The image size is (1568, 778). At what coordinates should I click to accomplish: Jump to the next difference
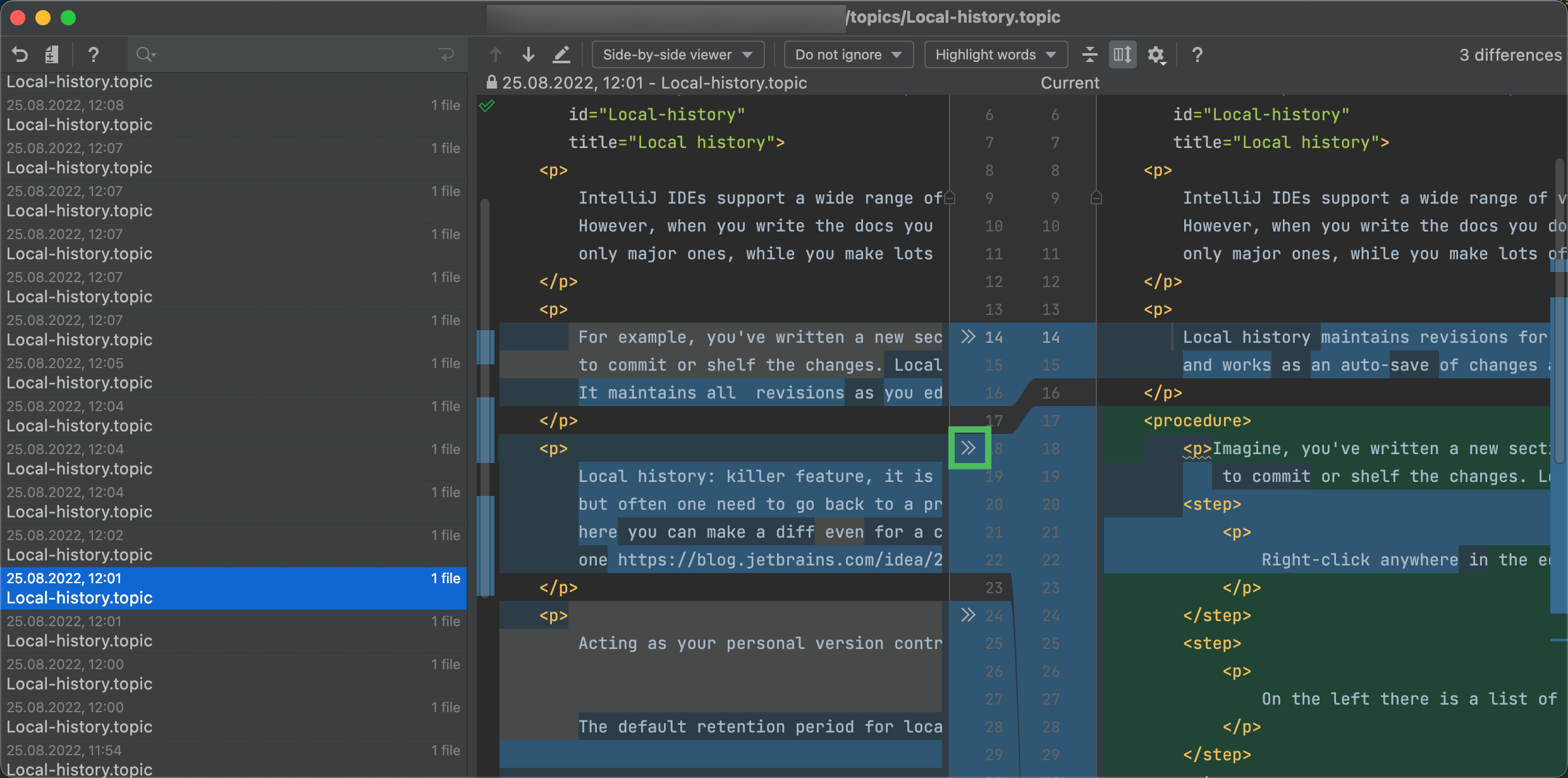tap(529, 54)
